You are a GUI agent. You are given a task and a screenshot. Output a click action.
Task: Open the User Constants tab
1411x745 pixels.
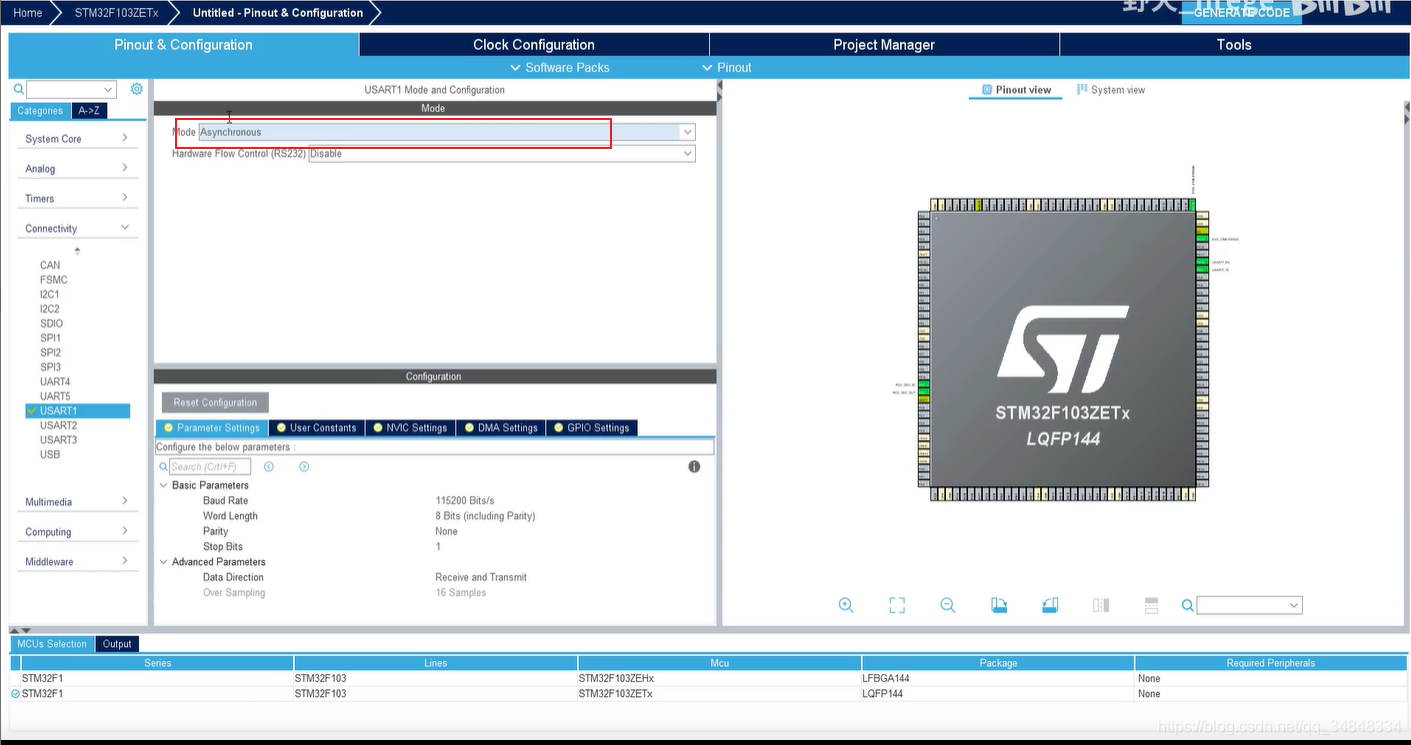317,428
